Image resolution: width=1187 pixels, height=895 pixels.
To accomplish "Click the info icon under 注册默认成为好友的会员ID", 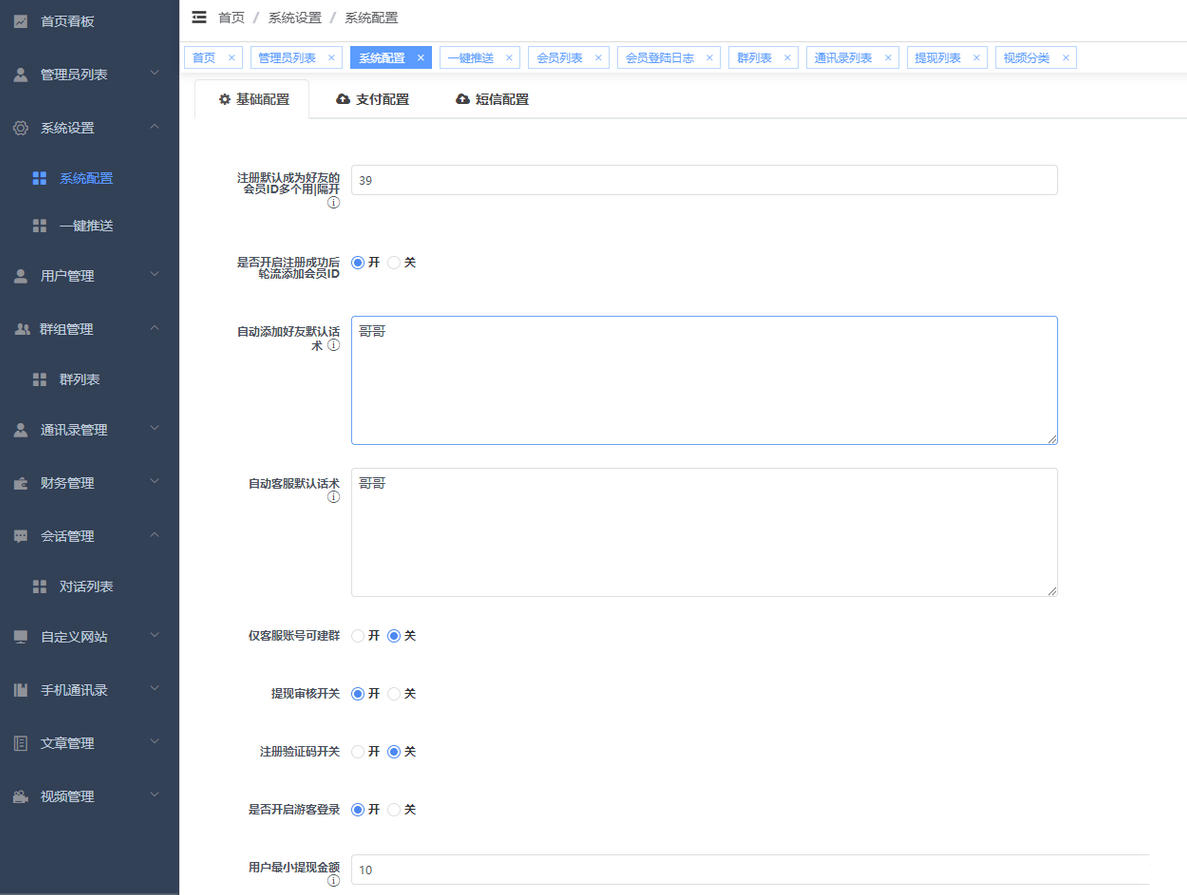I will tap(333, 203).
